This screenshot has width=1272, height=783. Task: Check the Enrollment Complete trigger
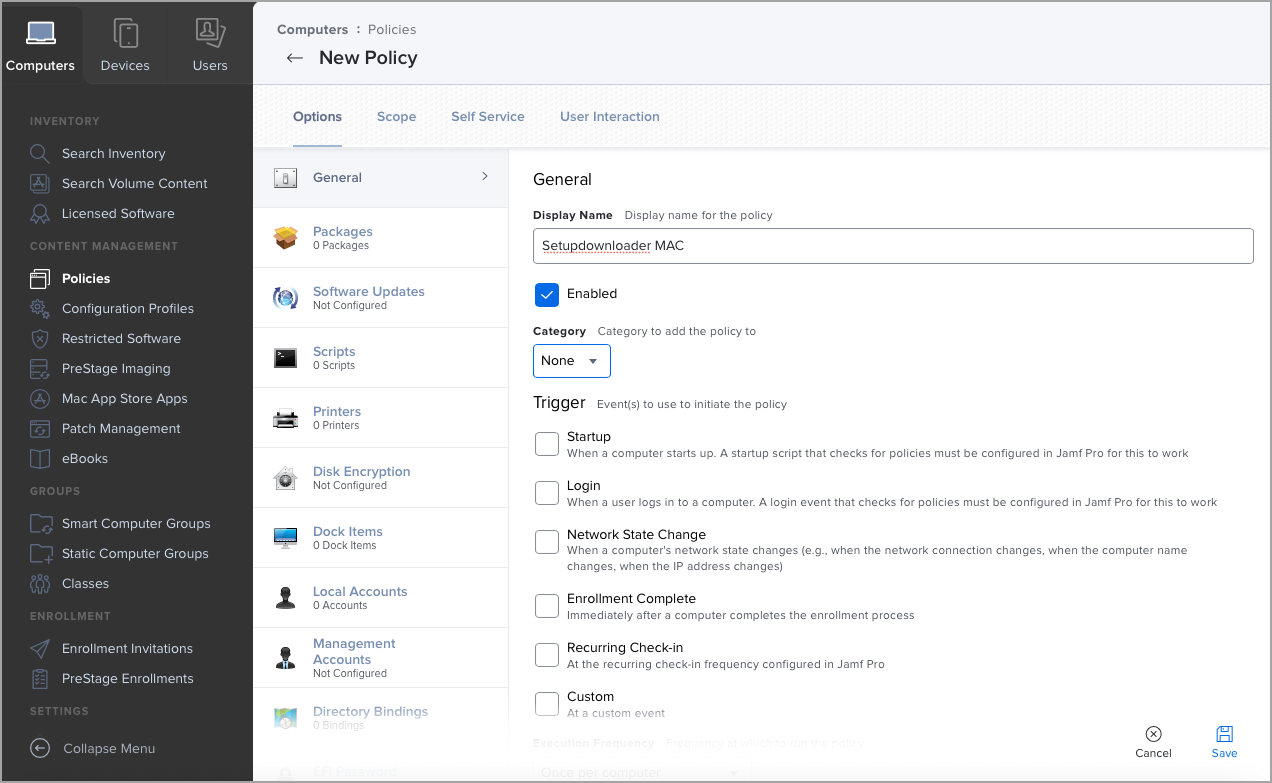point(547,606)
